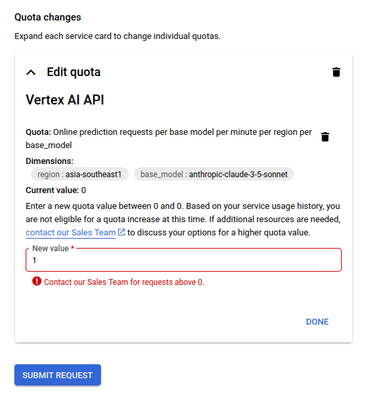Delete the Edit quota card with top trash icon
This screenshot has width=366, height=400.
click(336, 72)
